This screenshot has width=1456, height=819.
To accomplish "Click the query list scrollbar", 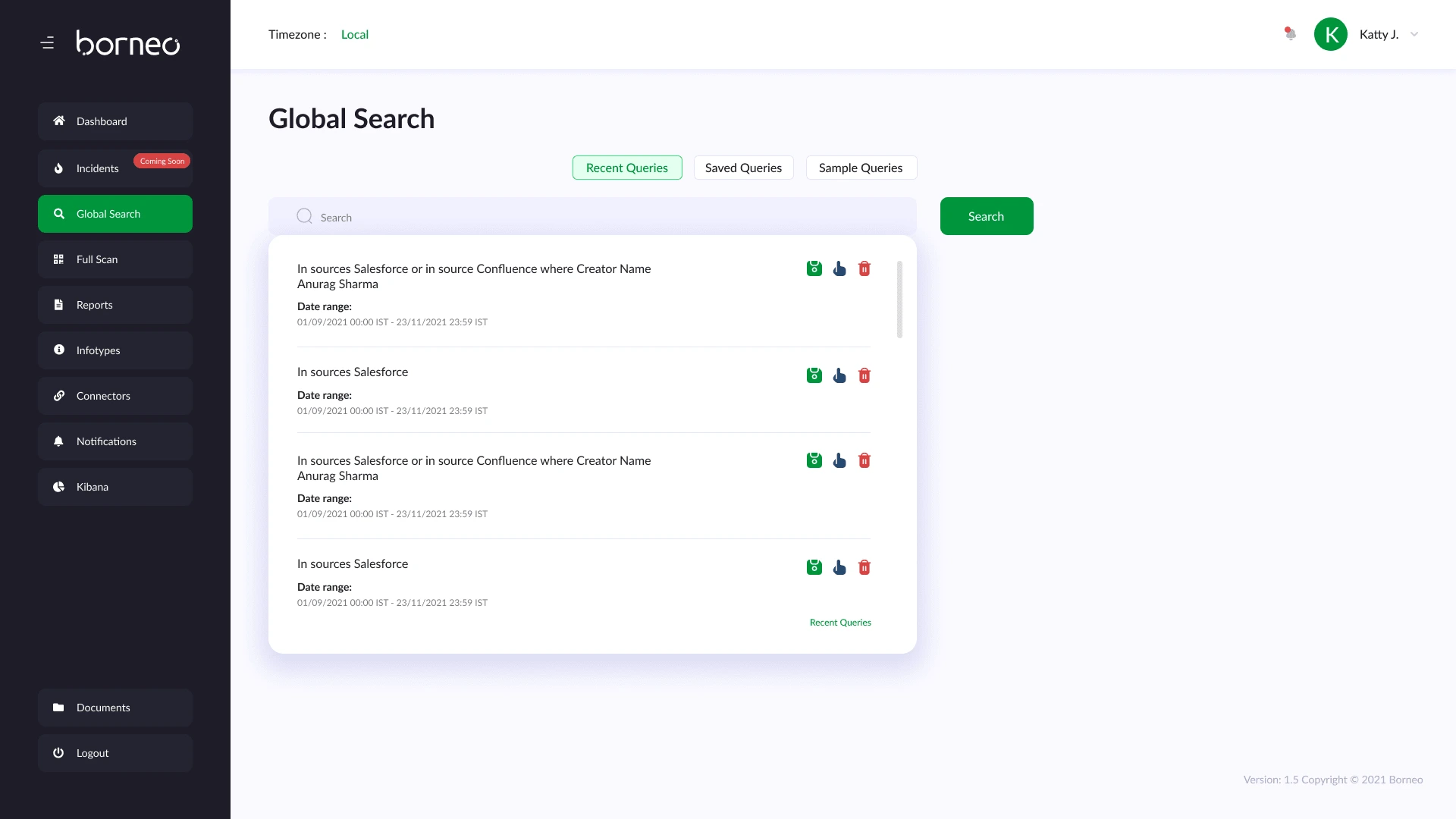I will [899, 300].
